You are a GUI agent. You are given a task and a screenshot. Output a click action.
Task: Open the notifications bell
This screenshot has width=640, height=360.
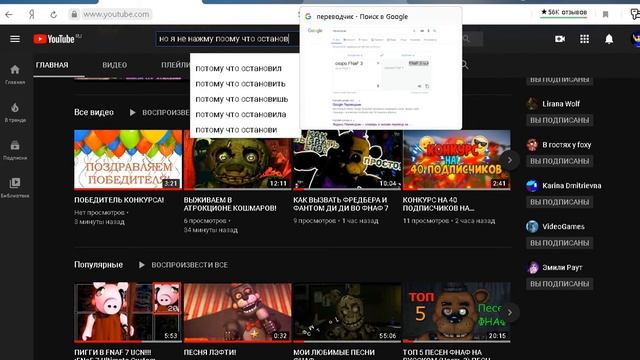point(609,39)
